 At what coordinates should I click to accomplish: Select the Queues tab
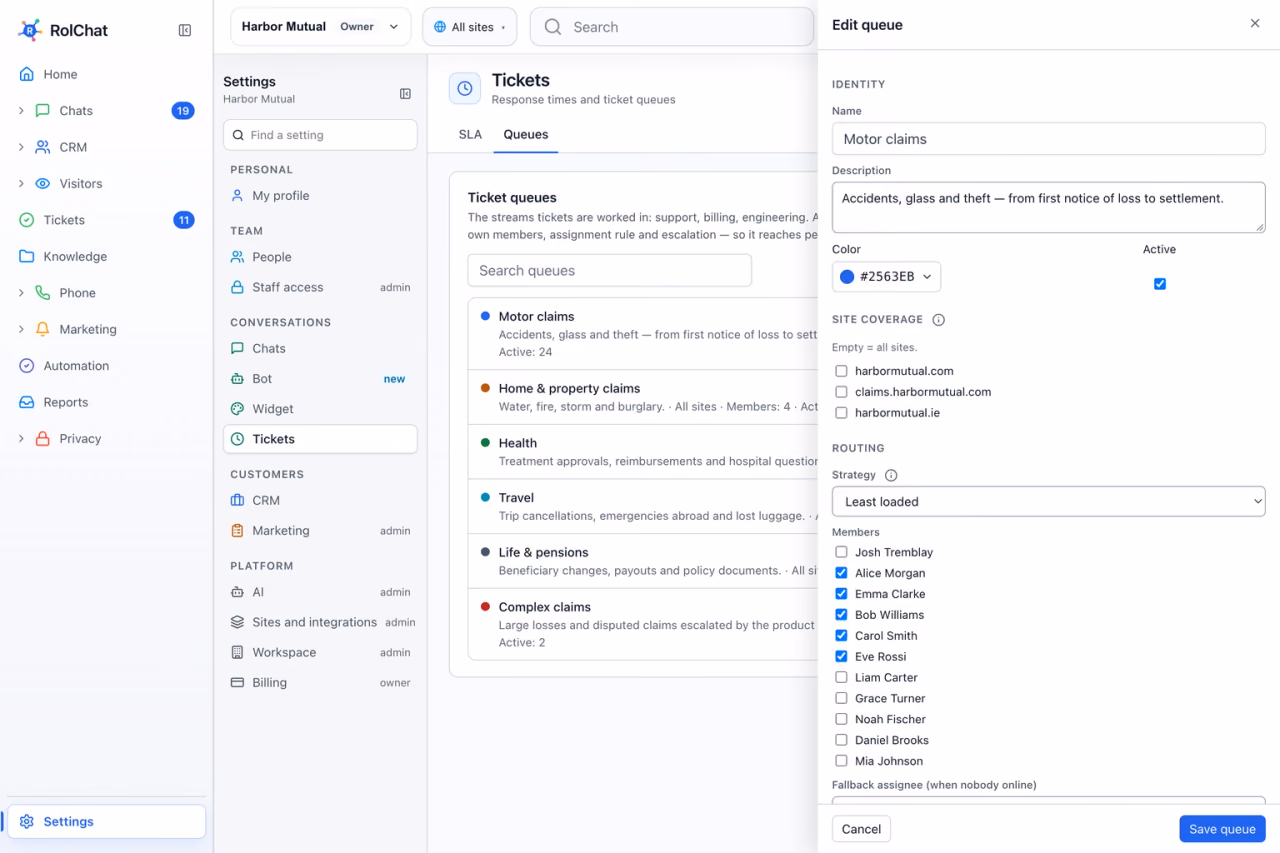pos(526,135)
